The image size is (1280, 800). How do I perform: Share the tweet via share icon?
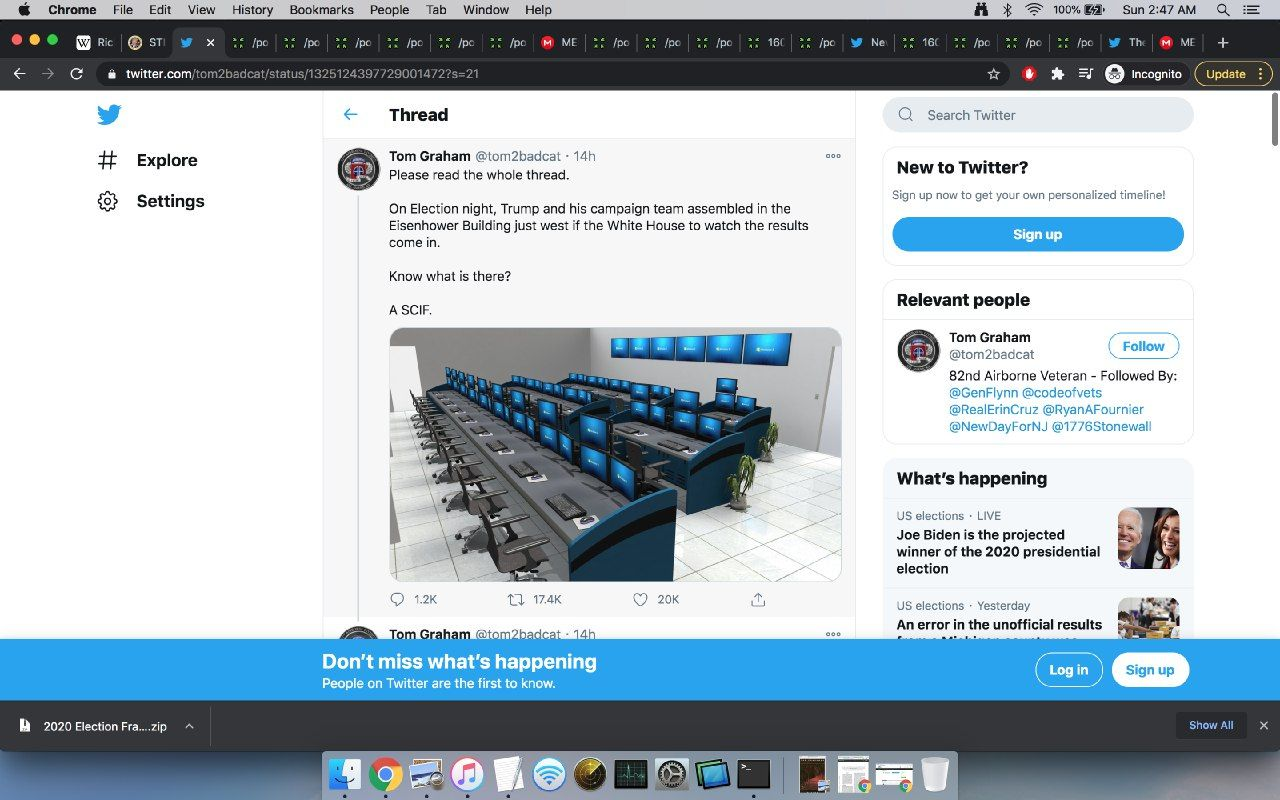pos(758,599)
